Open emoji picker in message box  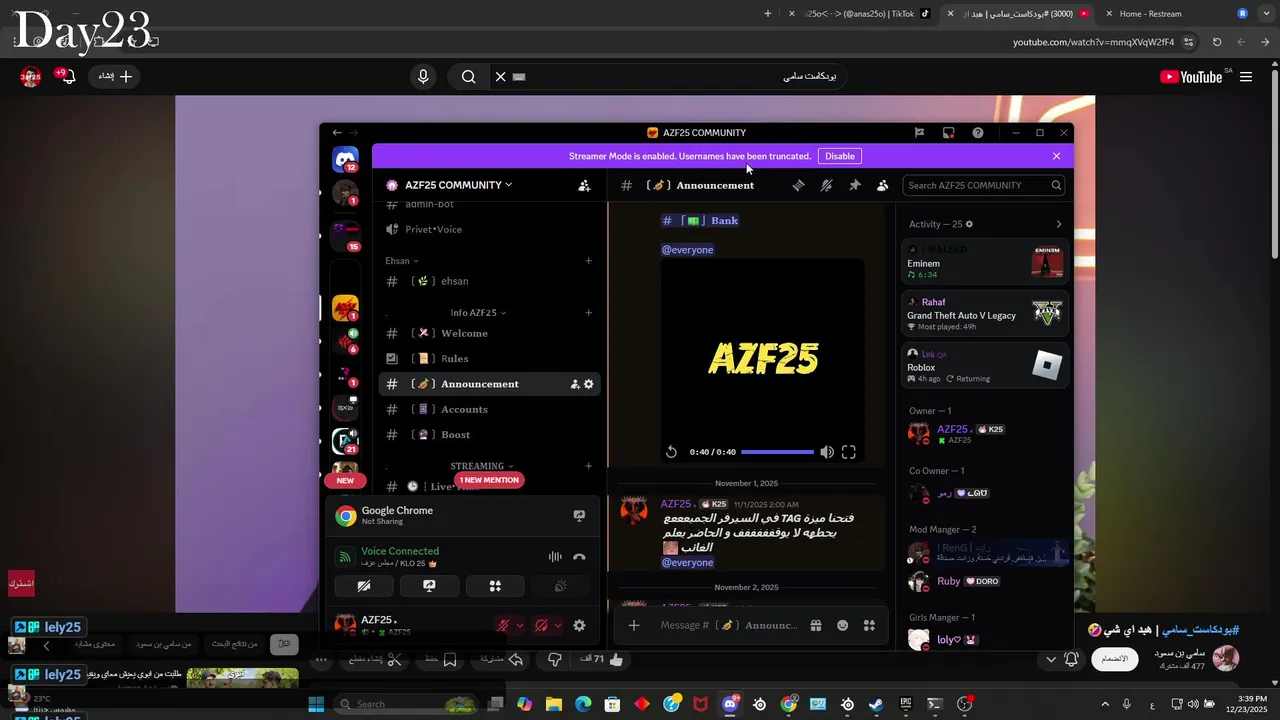(x=843, y=625)
